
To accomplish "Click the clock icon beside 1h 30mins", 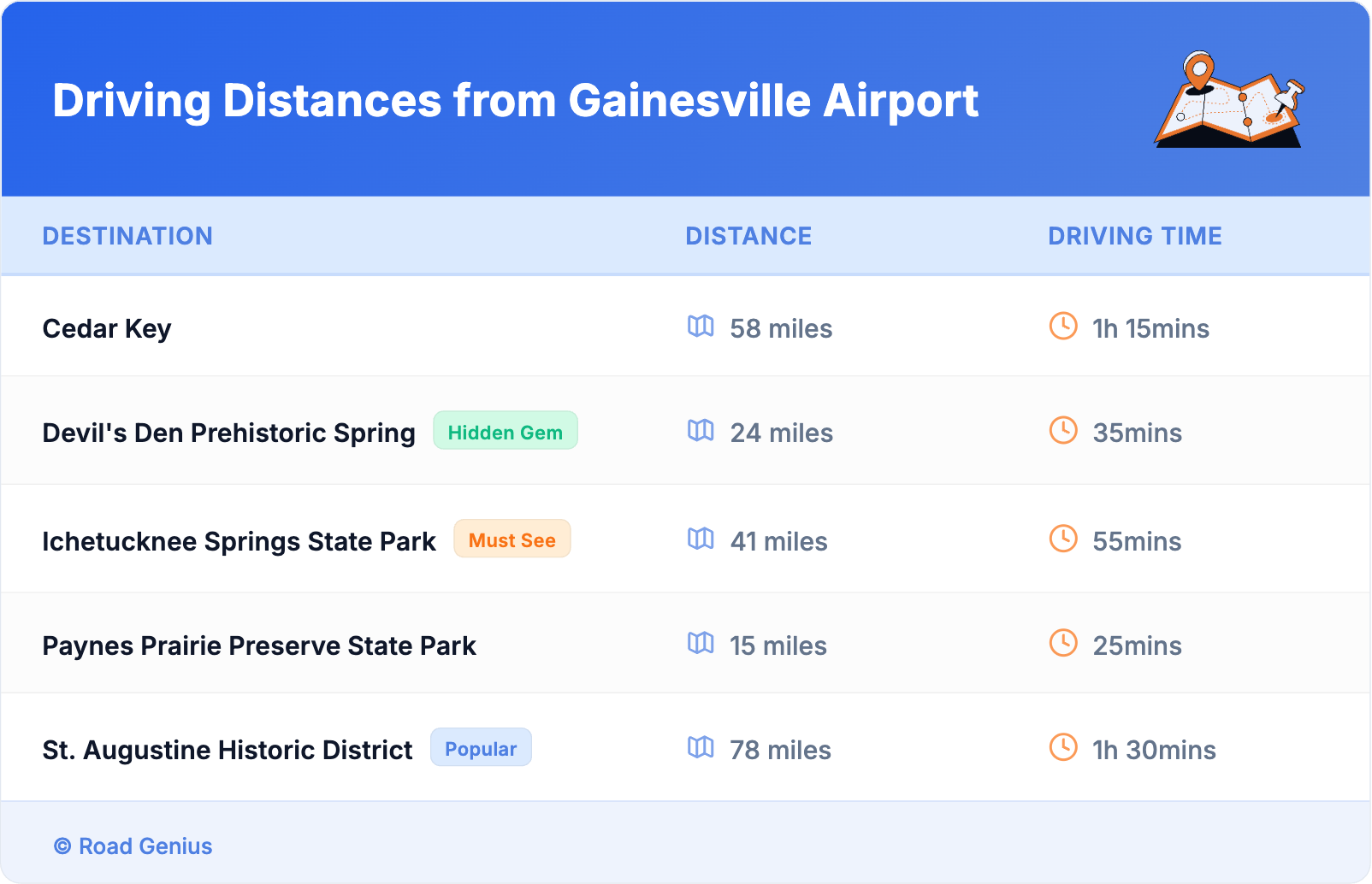I will point(1063,747).
